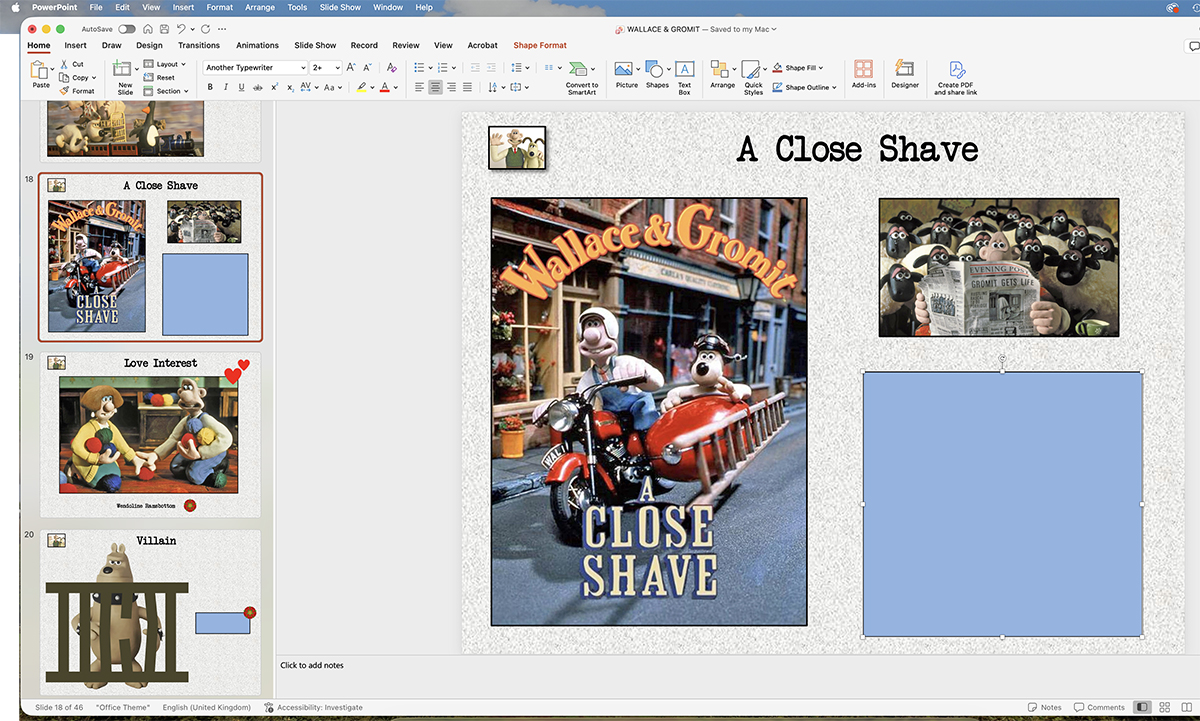1200x721 pixels.
Task: Click Accessibility: Investigate in status bar
Action: click(x=313, y=707)
